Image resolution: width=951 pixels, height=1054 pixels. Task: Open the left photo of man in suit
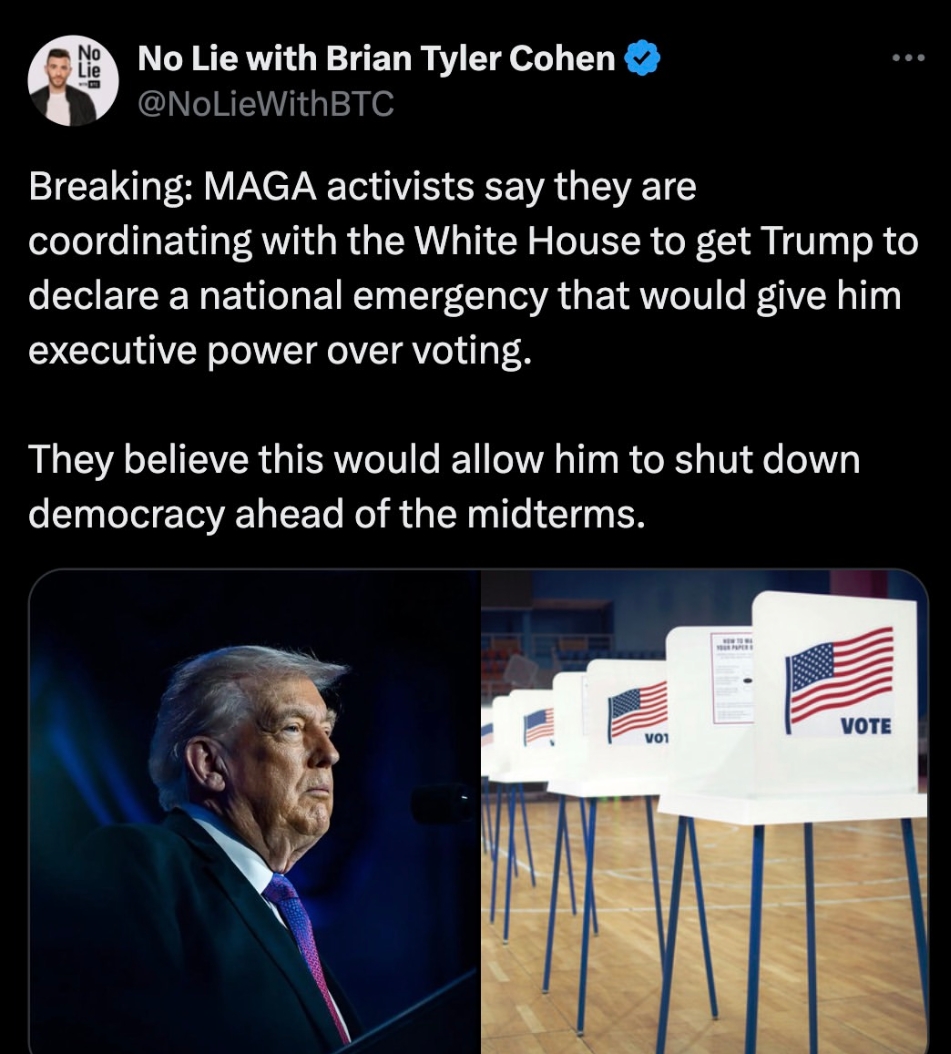pyautogui.click(x=255, y=811)
